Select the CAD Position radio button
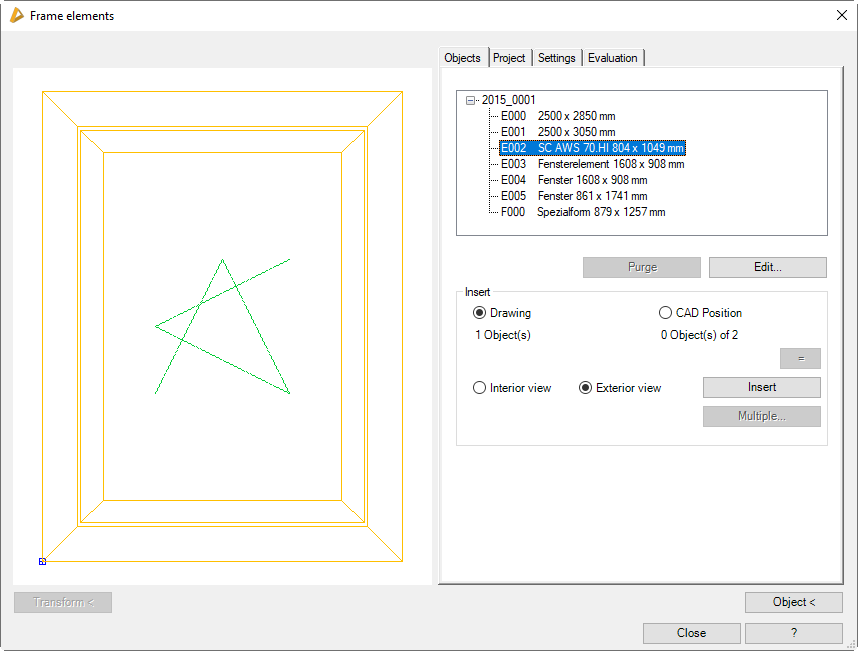 coord(666,313)
